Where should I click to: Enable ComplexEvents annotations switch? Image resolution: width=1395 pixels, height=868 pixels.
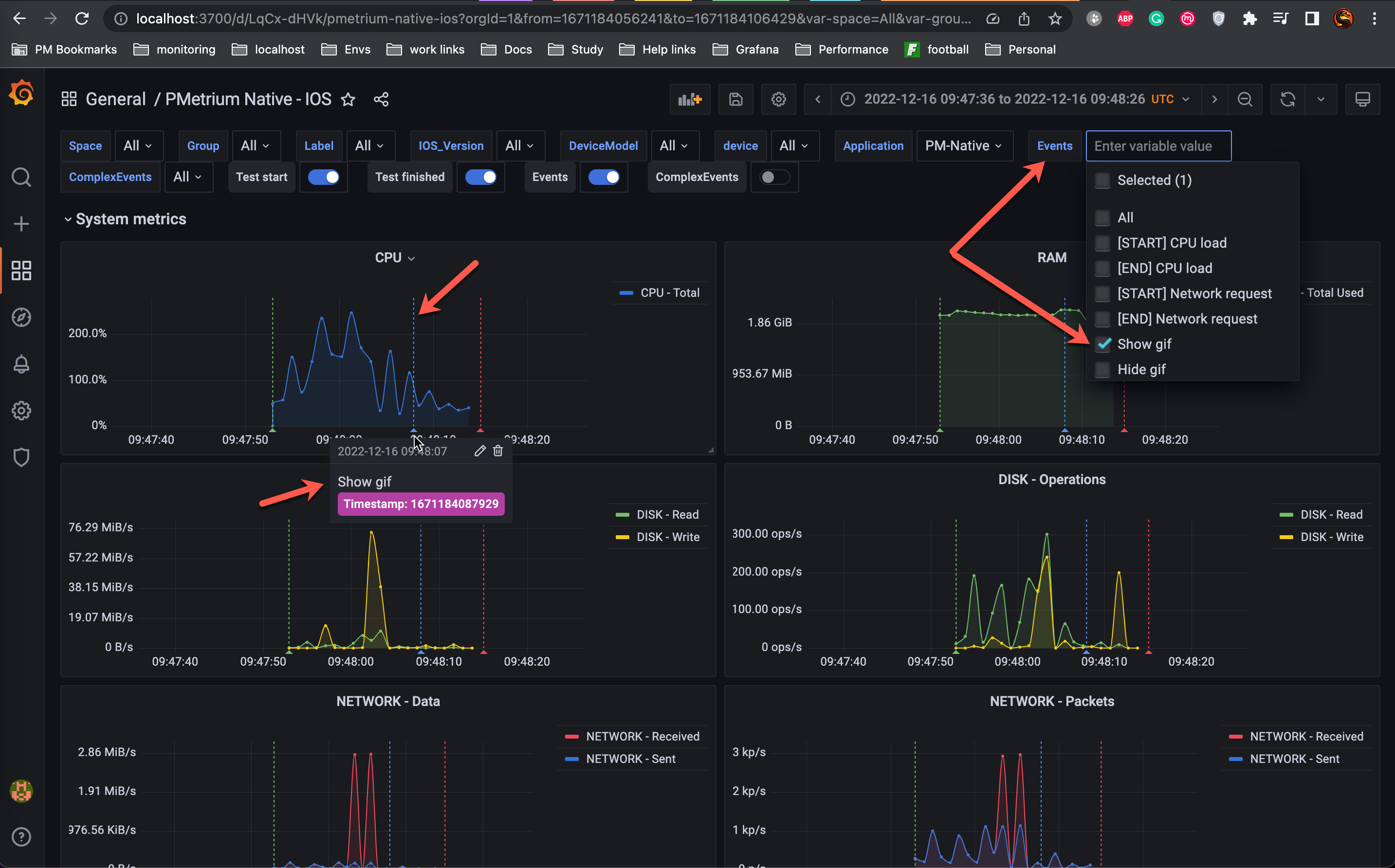tap(775, 178)
